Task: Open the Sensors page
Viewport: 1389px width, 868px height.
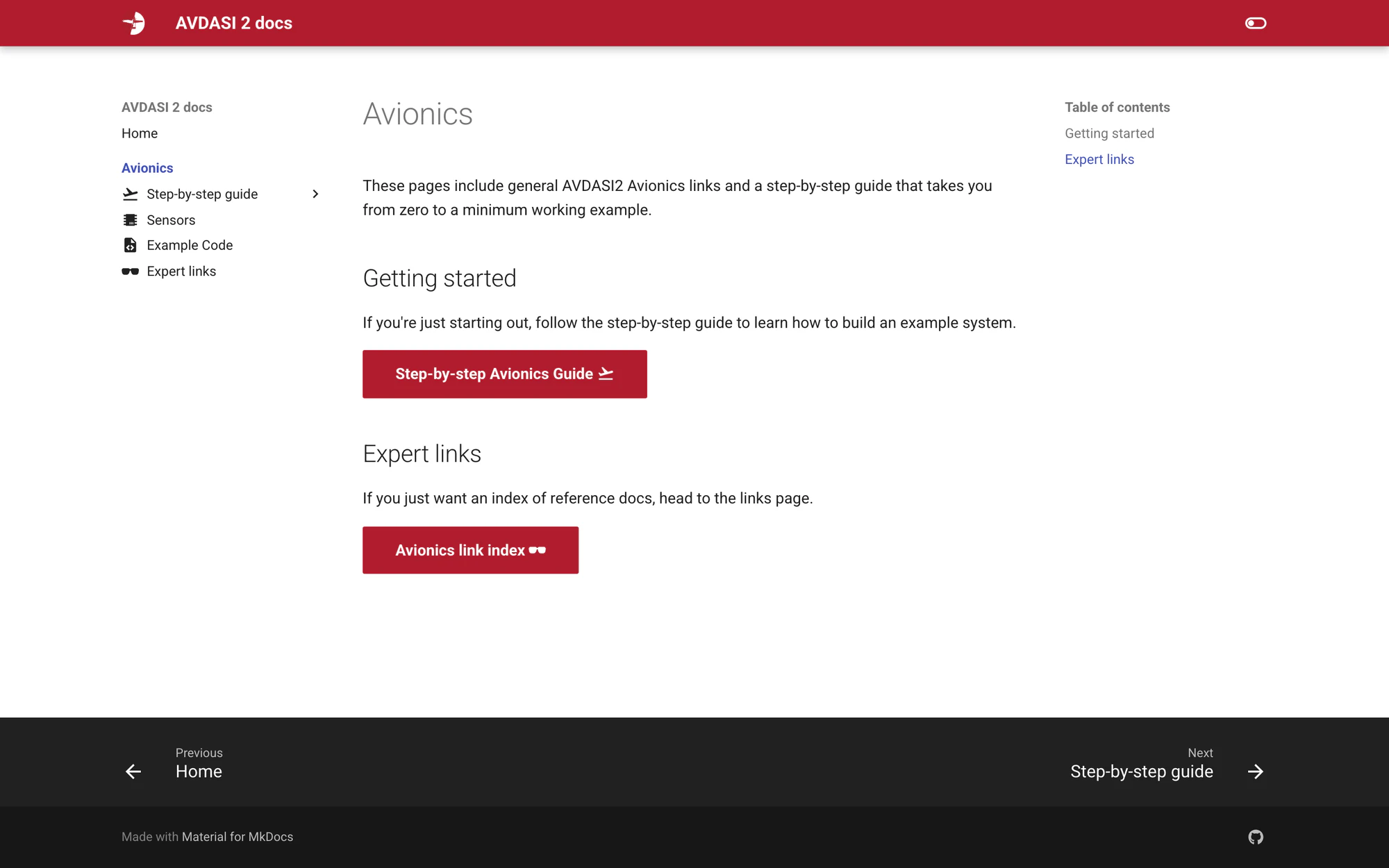Action: pos(171,220)
